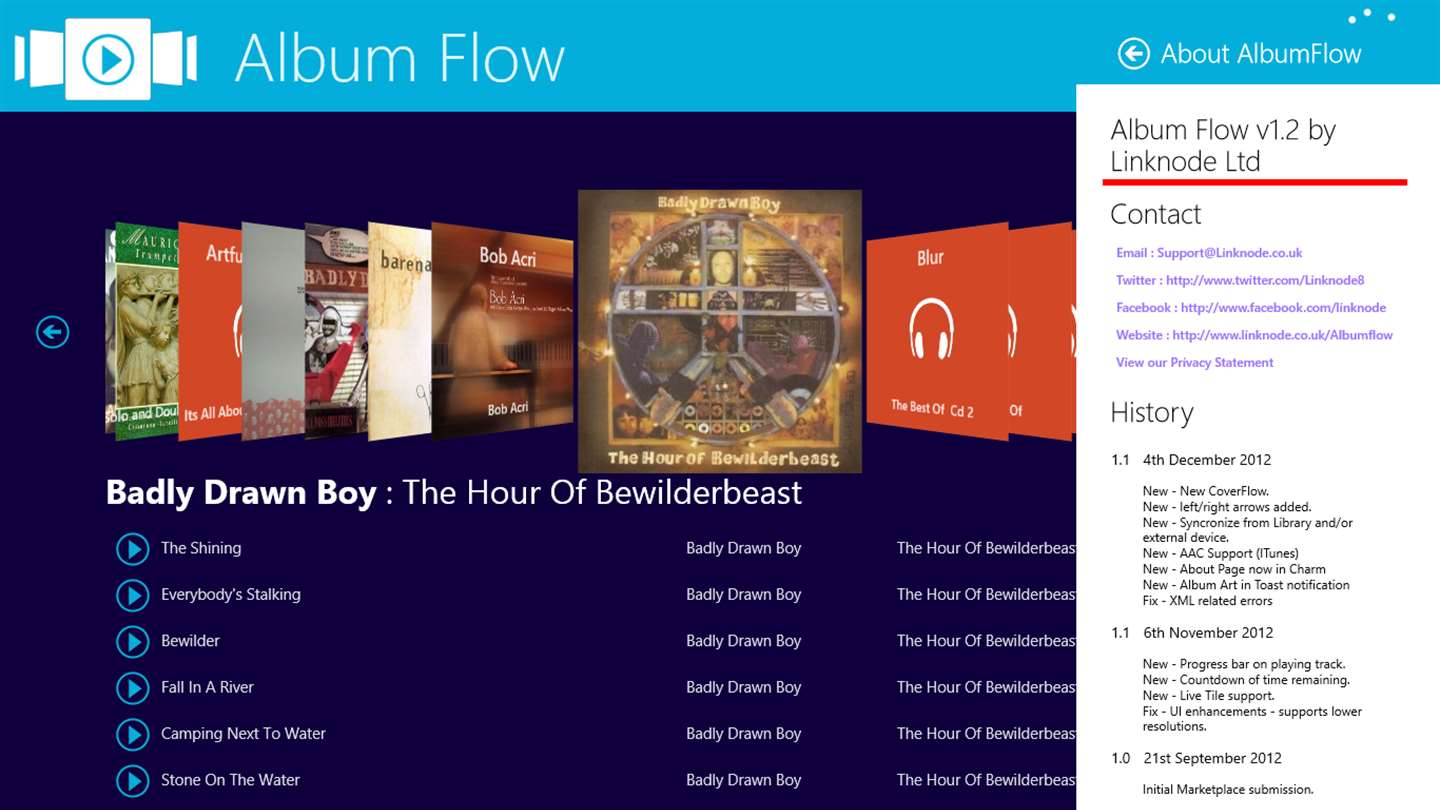Open the Albumflow website link

[1254, 335]
